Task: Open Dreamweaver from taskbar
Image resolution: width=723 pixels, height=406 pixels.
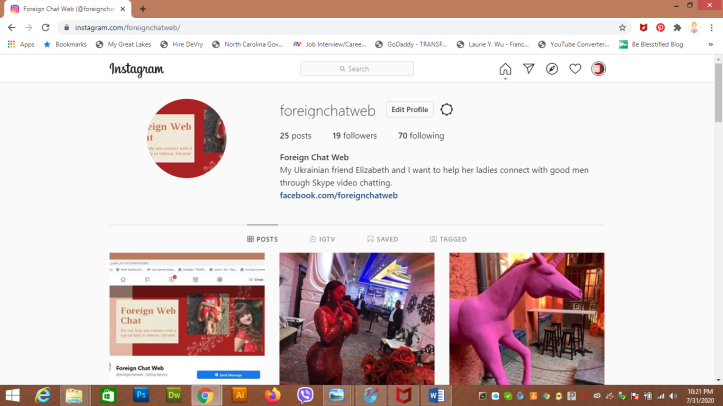Action: (174, 395)
